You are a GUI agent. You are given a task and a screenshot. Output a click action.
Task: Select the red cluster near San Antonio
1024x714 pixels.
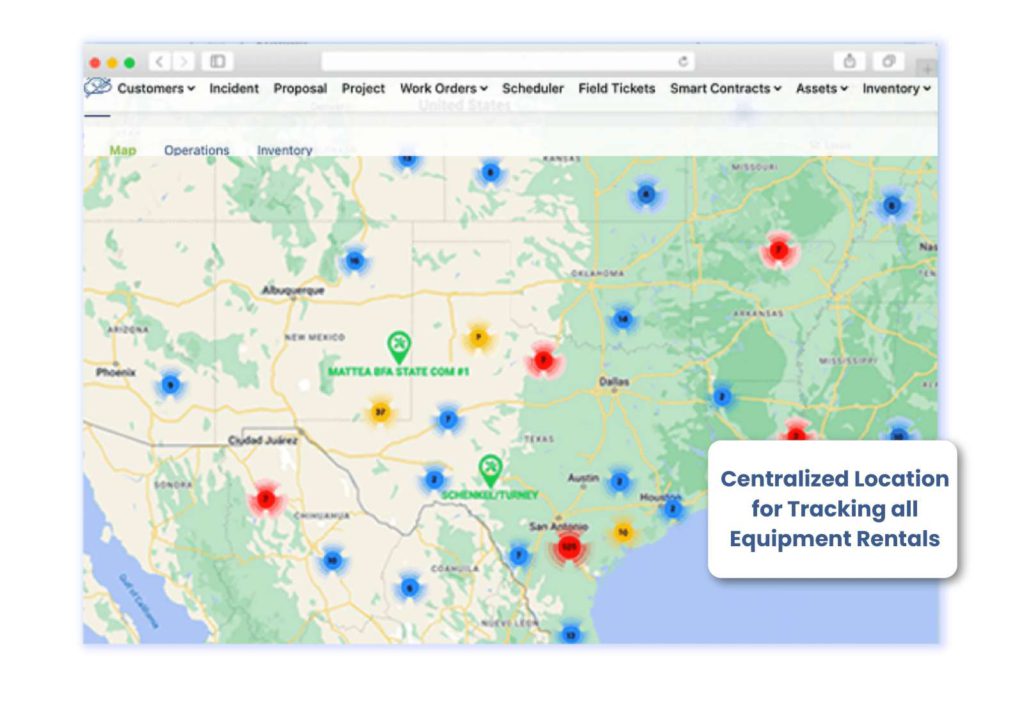pos(570,548)
